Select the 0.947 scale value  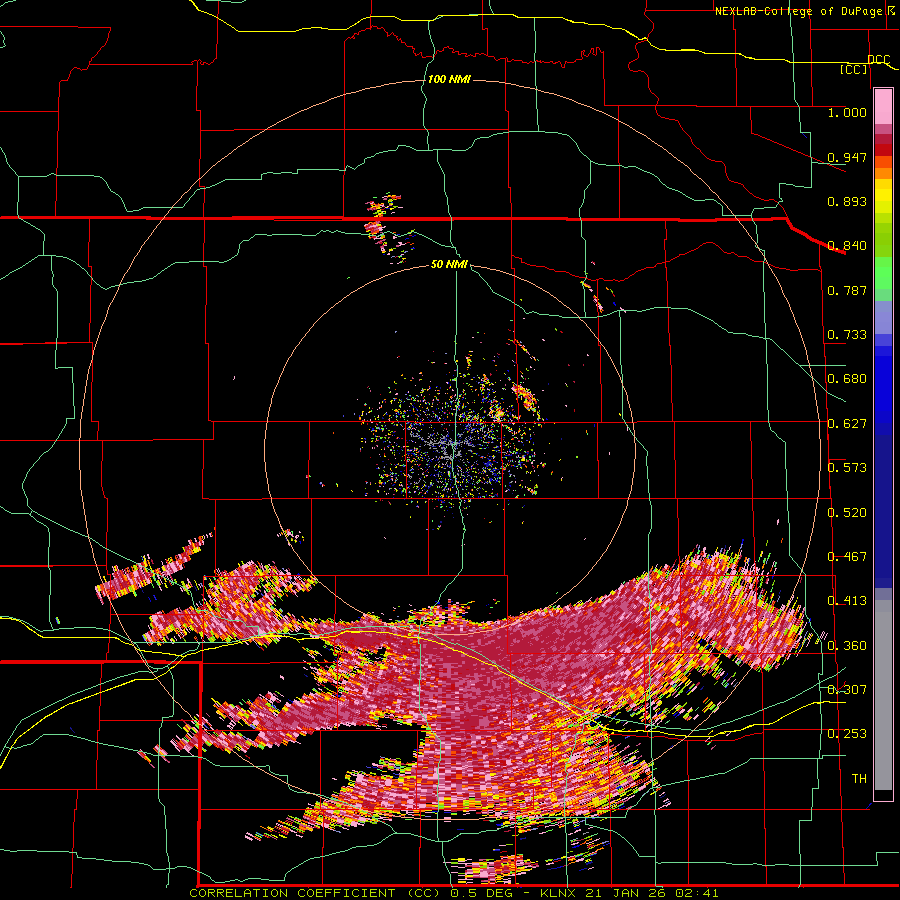(x=847, y=157)
